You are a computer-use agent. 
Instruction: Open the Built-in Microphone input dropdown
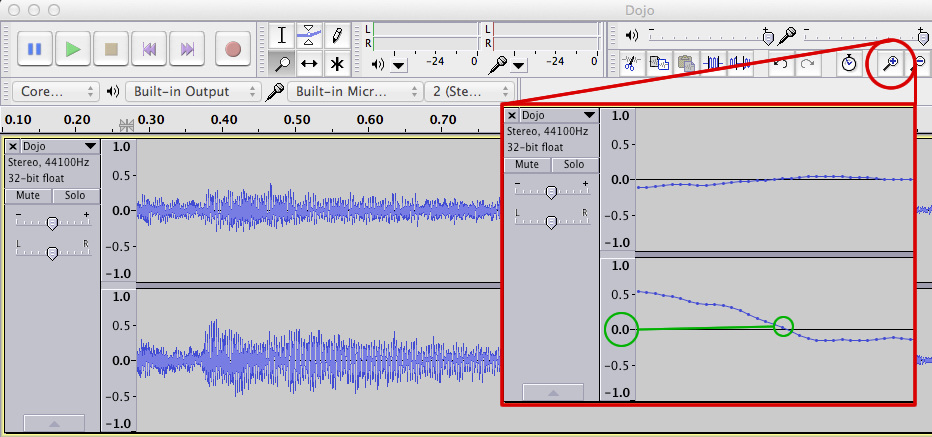click(355, 92)
